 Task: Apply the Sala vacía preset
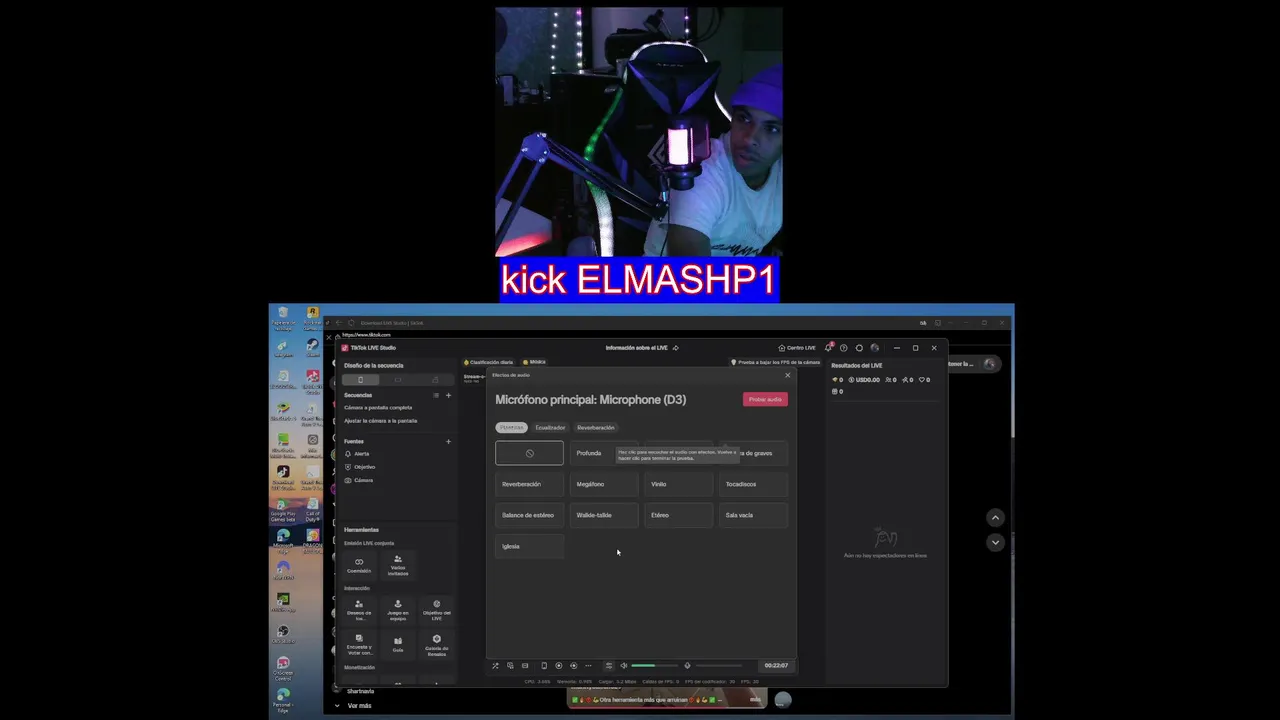(754, 515)
